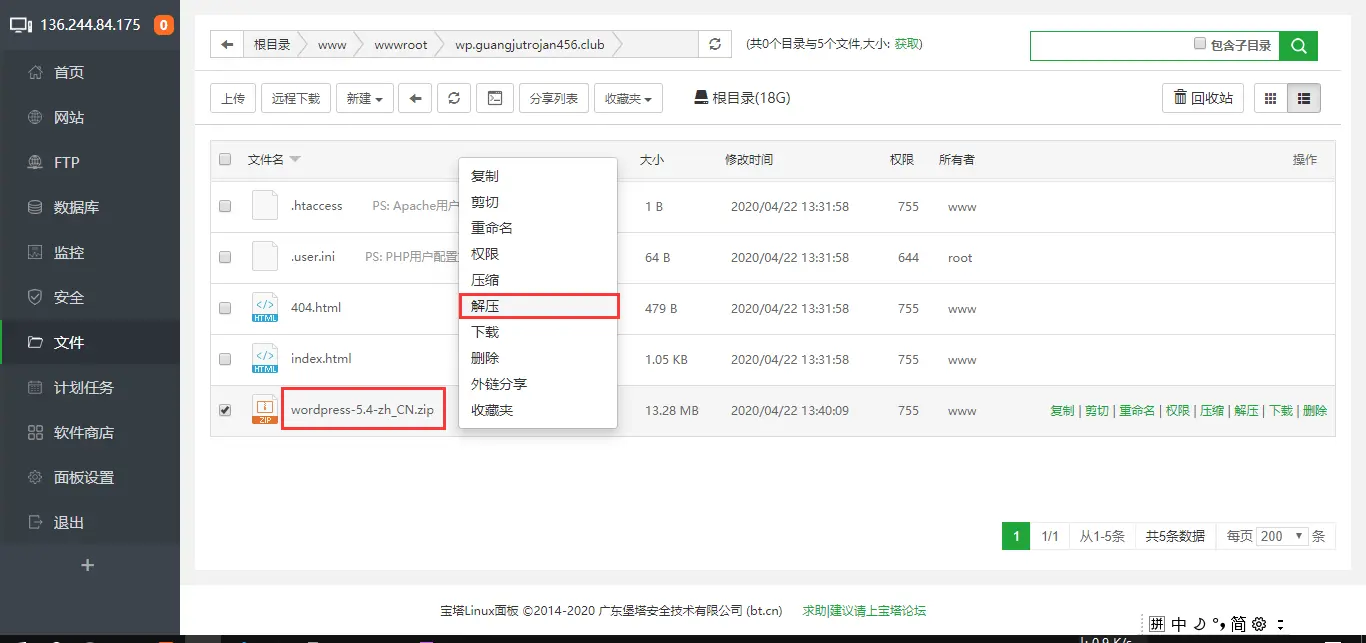Screen dimensions: 1366x643
Task: Check the index.html row checkbox
Action: 225,359
